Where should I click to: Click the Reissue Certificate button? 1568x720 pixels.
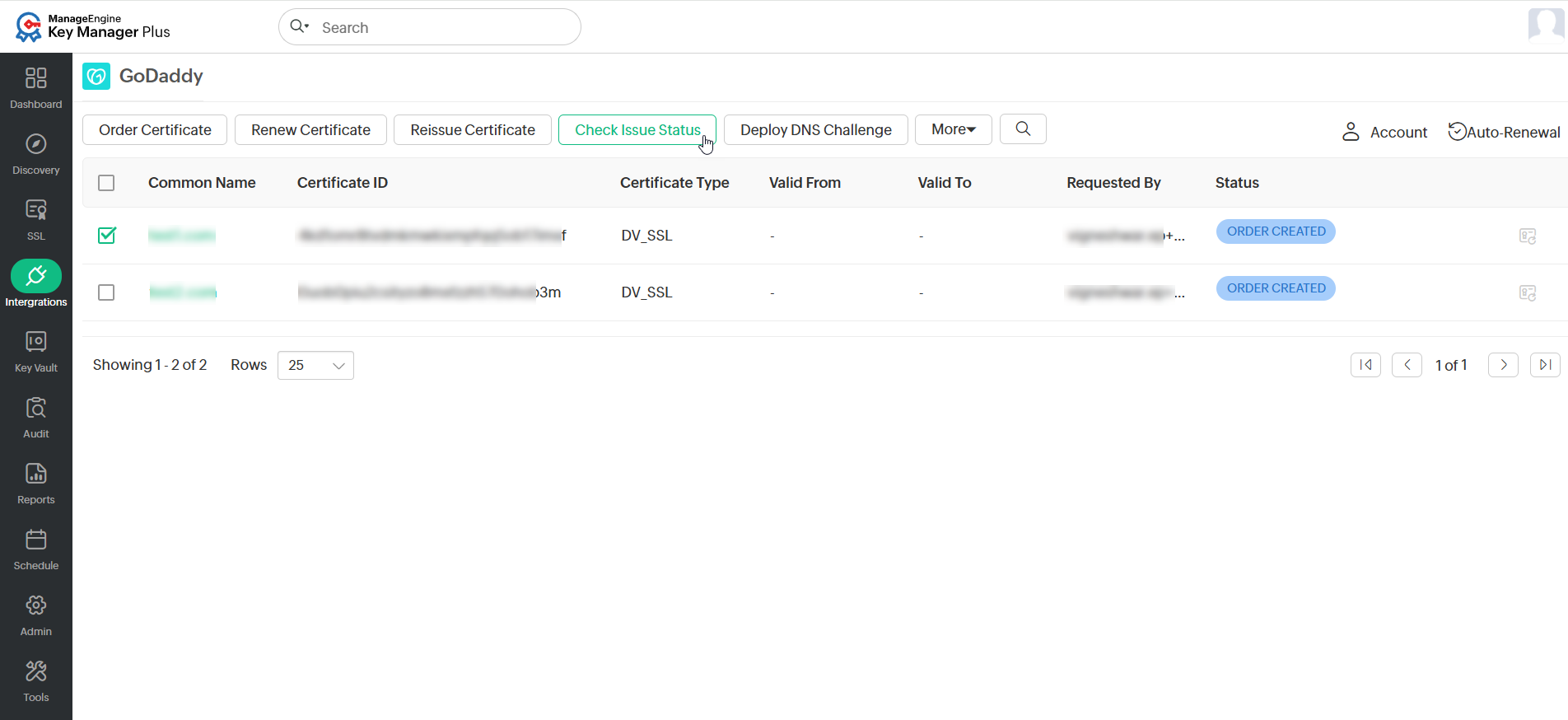pos(473,129)
